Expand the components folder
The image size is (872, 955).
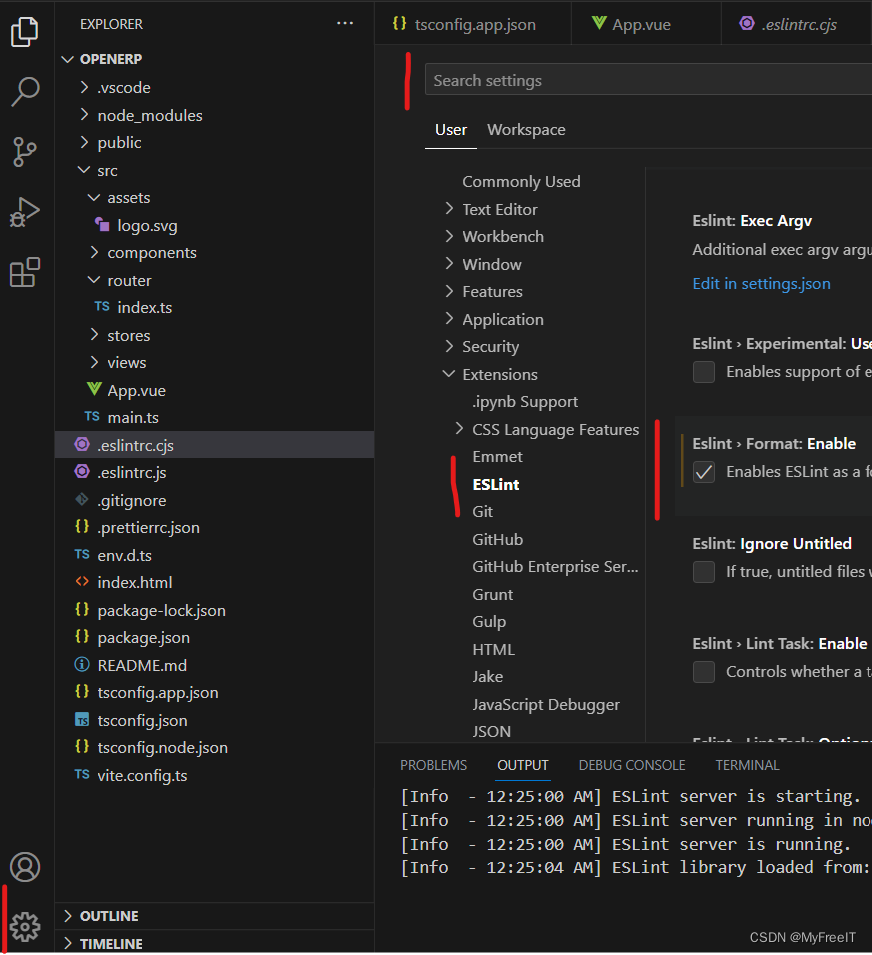tap(94, 252)
